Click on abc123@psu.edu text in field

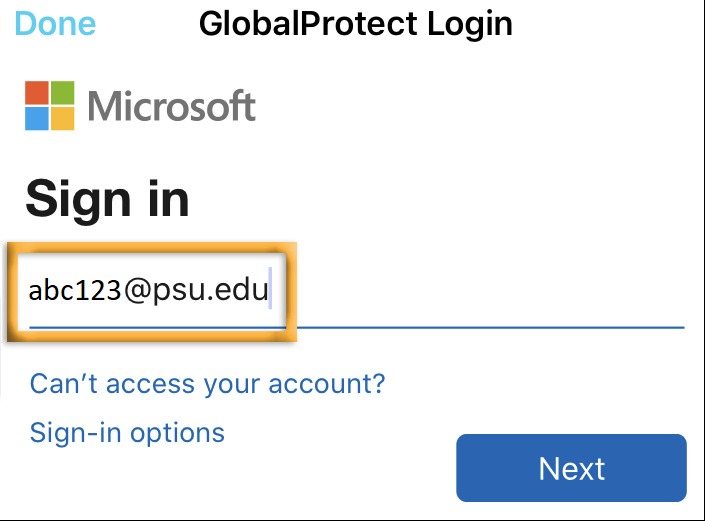point(148,291)
